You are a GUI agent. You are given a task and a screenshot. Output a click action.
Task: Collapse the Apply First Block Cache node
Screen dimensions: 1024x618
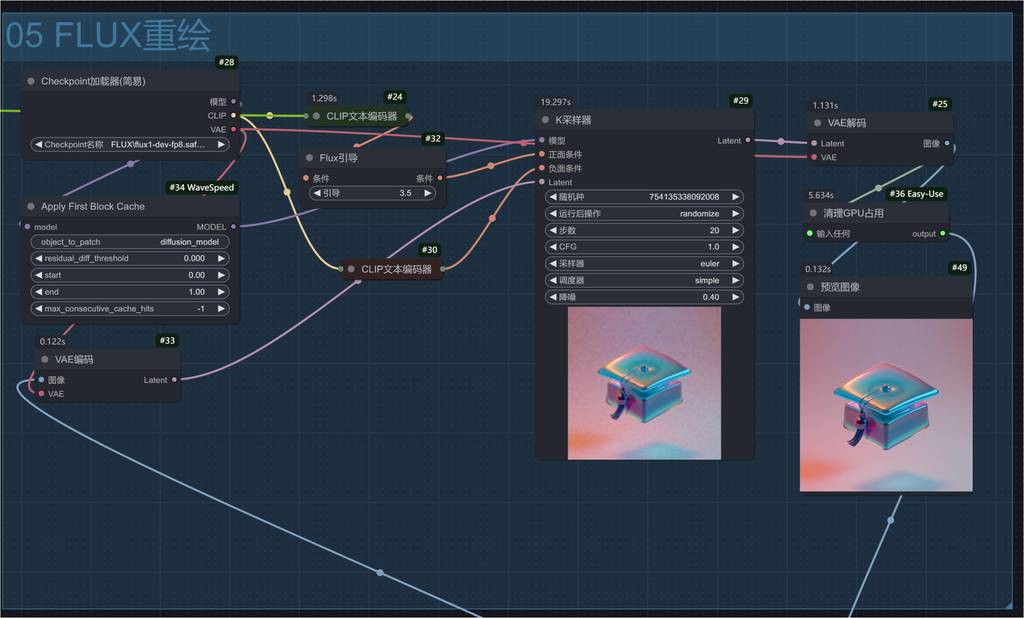[x=31, y=207]
